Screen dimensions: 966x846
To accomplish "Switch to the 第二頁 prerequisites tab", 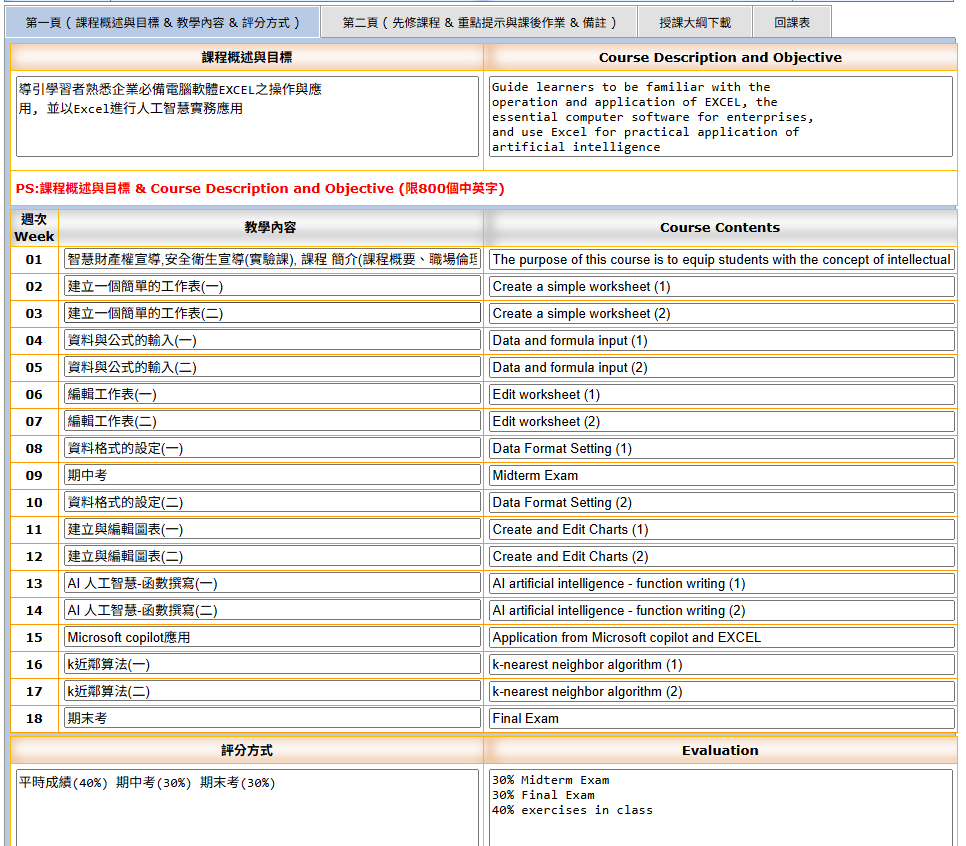I will (x=479, y=22).
